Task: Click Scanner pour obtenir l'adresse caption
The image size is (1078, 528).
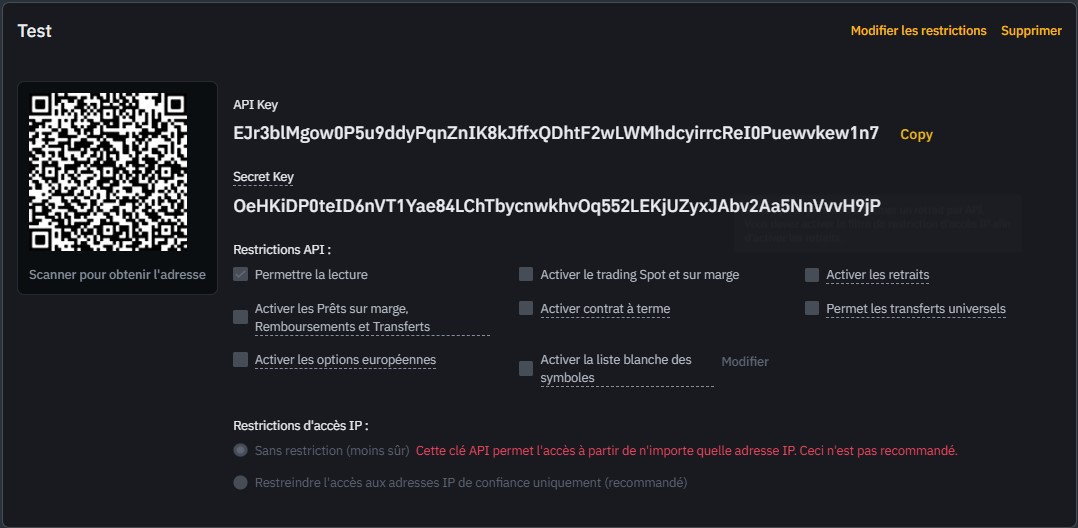Action: [x=117, y=275]
